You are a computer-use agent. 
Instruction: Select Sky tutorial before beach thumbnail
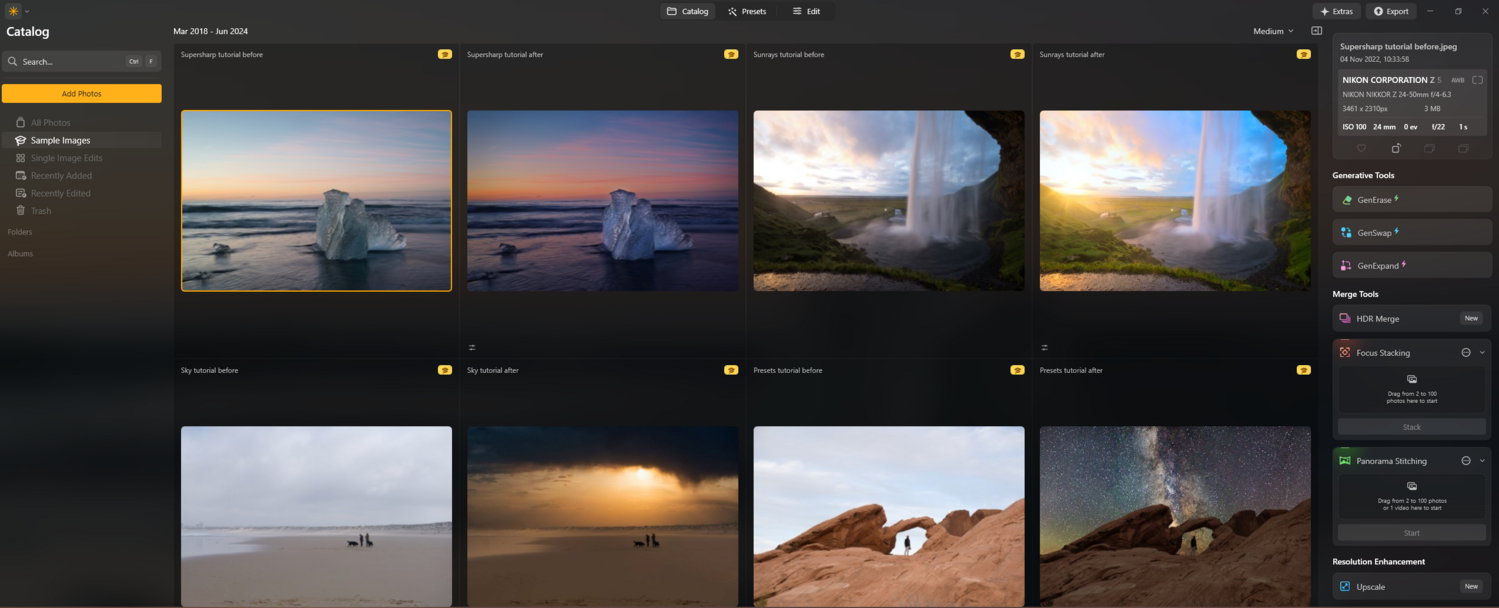[316, 516]
